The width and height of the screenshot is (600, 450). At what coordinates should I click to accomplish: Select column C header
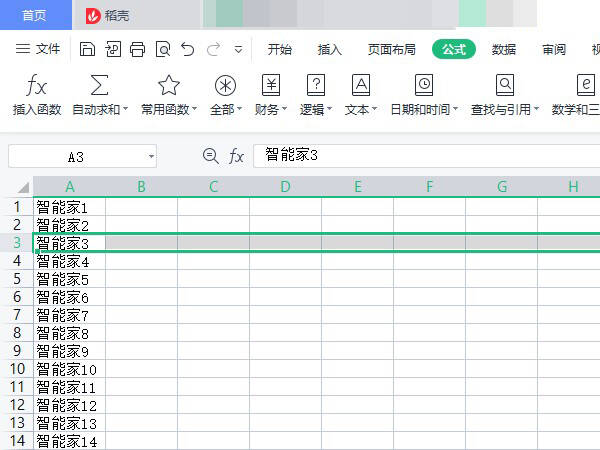click(213, 187)
